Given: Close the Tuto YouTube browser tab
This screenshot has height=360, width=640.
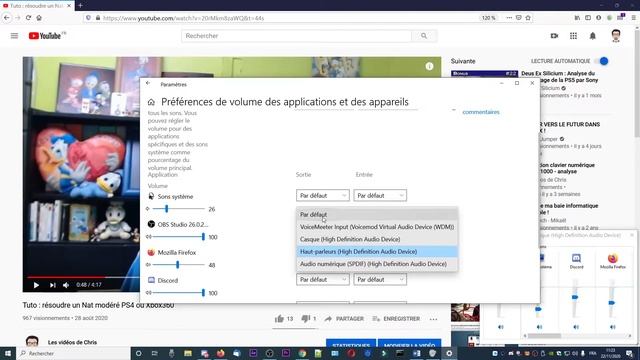Looking at the screenshot, I should coord(69,6).
